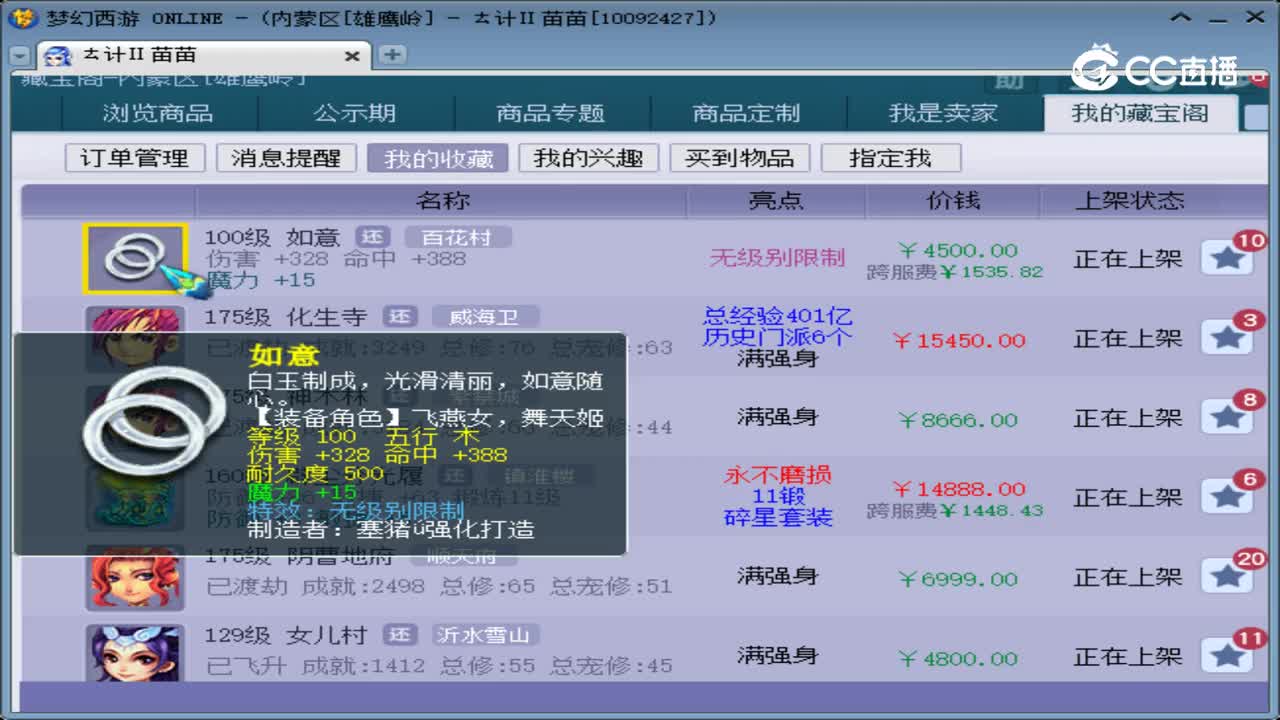Click the price ￥4500.00

[957, 250]
